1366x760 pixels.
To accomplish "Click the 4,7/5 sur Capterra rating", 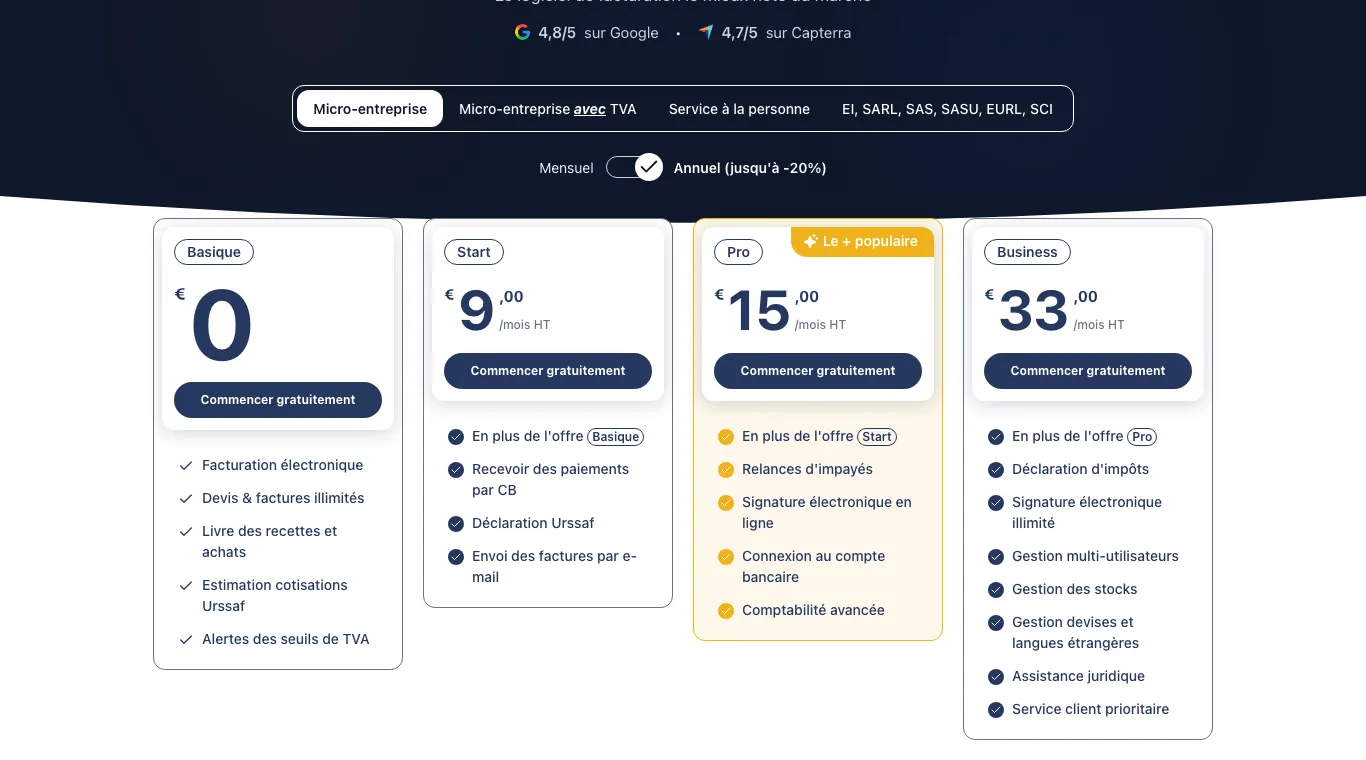I will (x=775, y=33).
